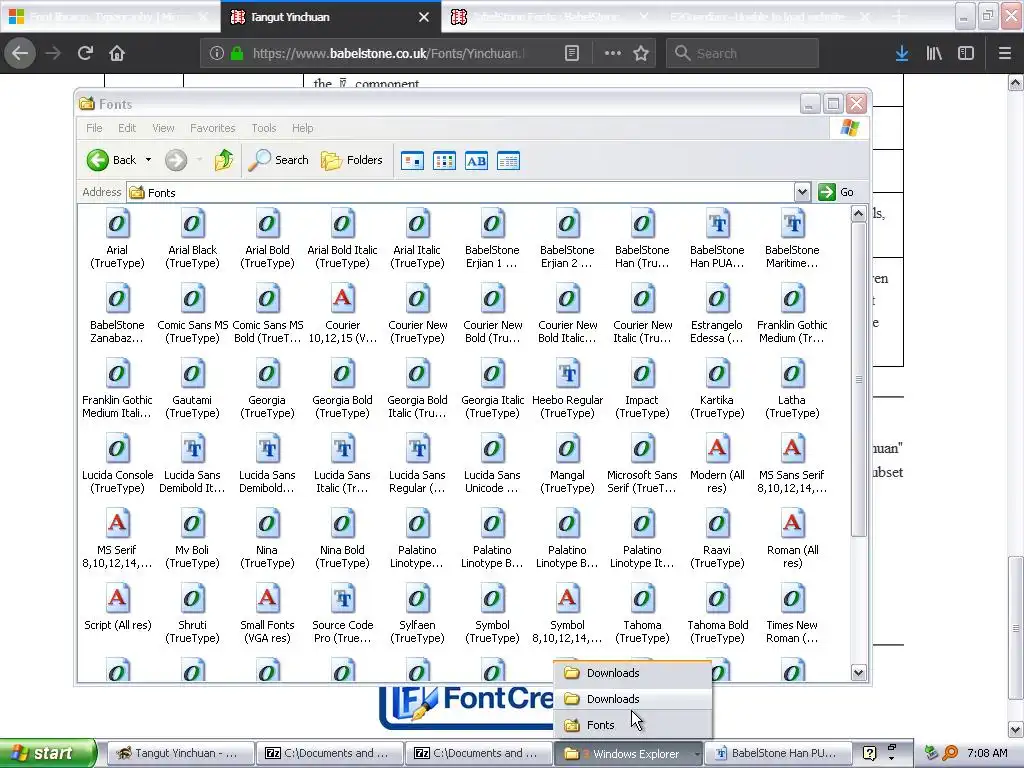
Task: Go back in Firefox
Action: tap(20, 53)
